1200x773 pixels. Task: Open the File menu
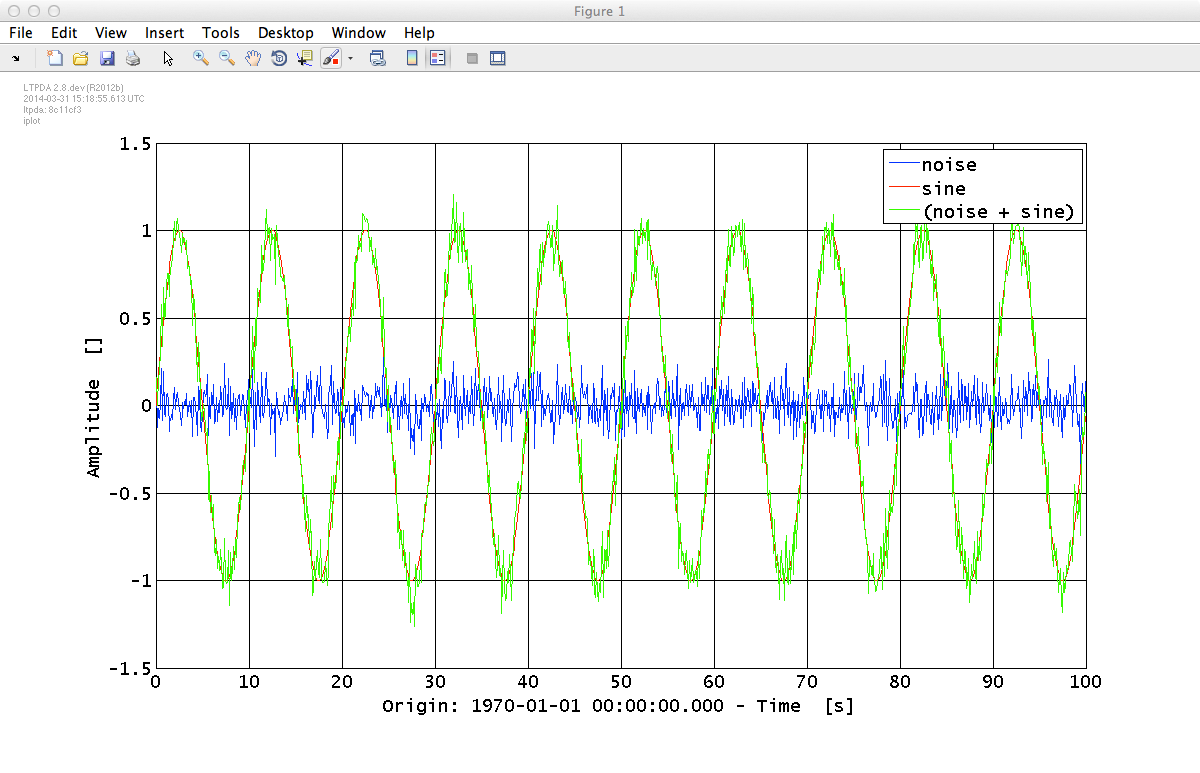(x=20, y=33)
